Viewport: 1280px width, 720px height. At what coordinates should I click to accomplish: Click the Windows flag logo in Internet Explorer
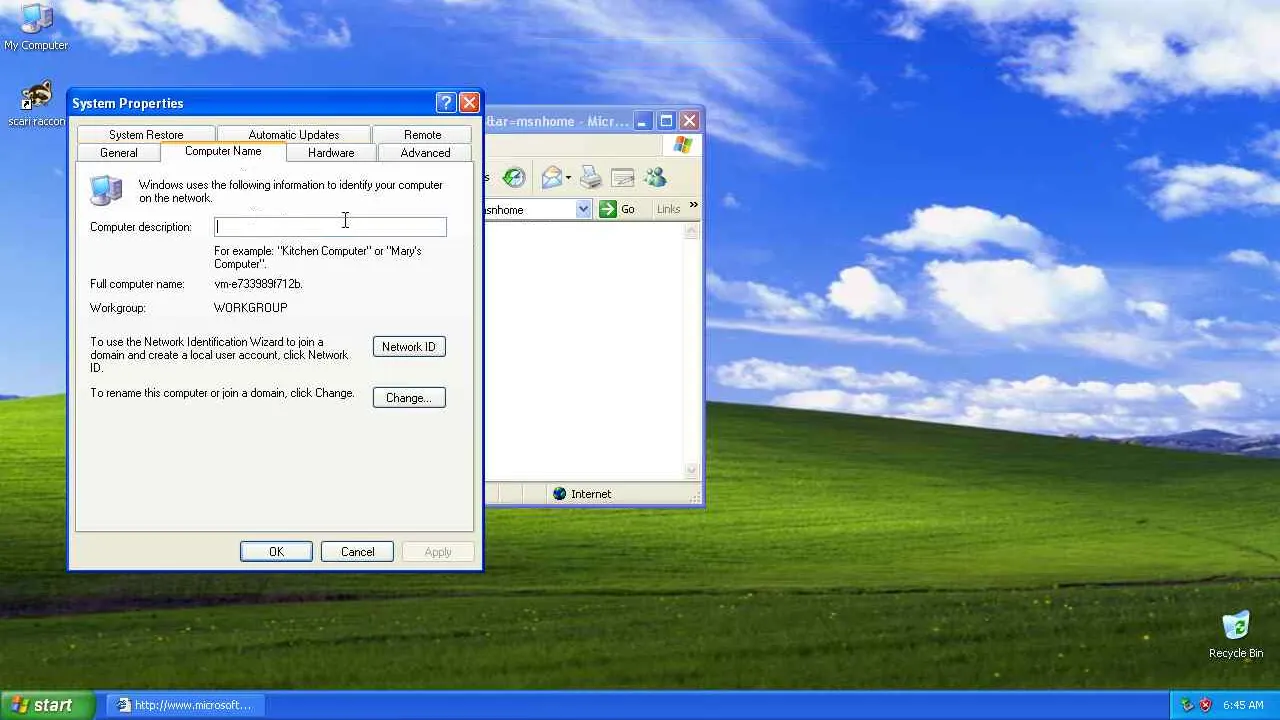click(683, 145)
